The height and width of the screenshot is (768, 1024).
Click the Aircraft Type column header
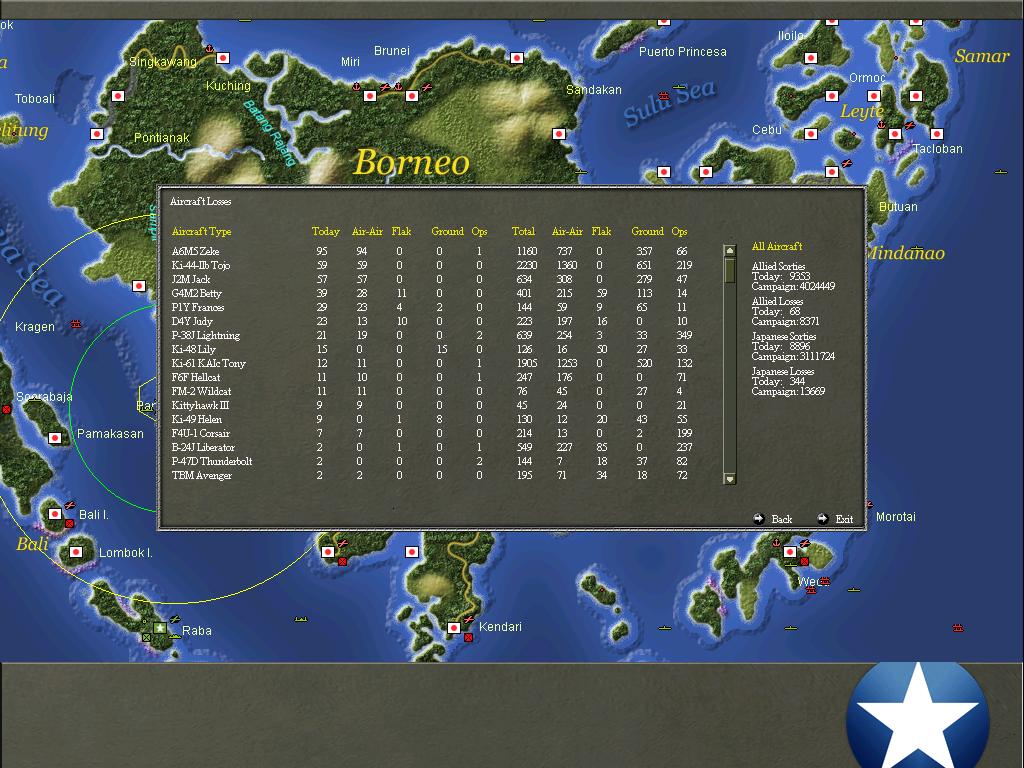click(x=201, y=231)
